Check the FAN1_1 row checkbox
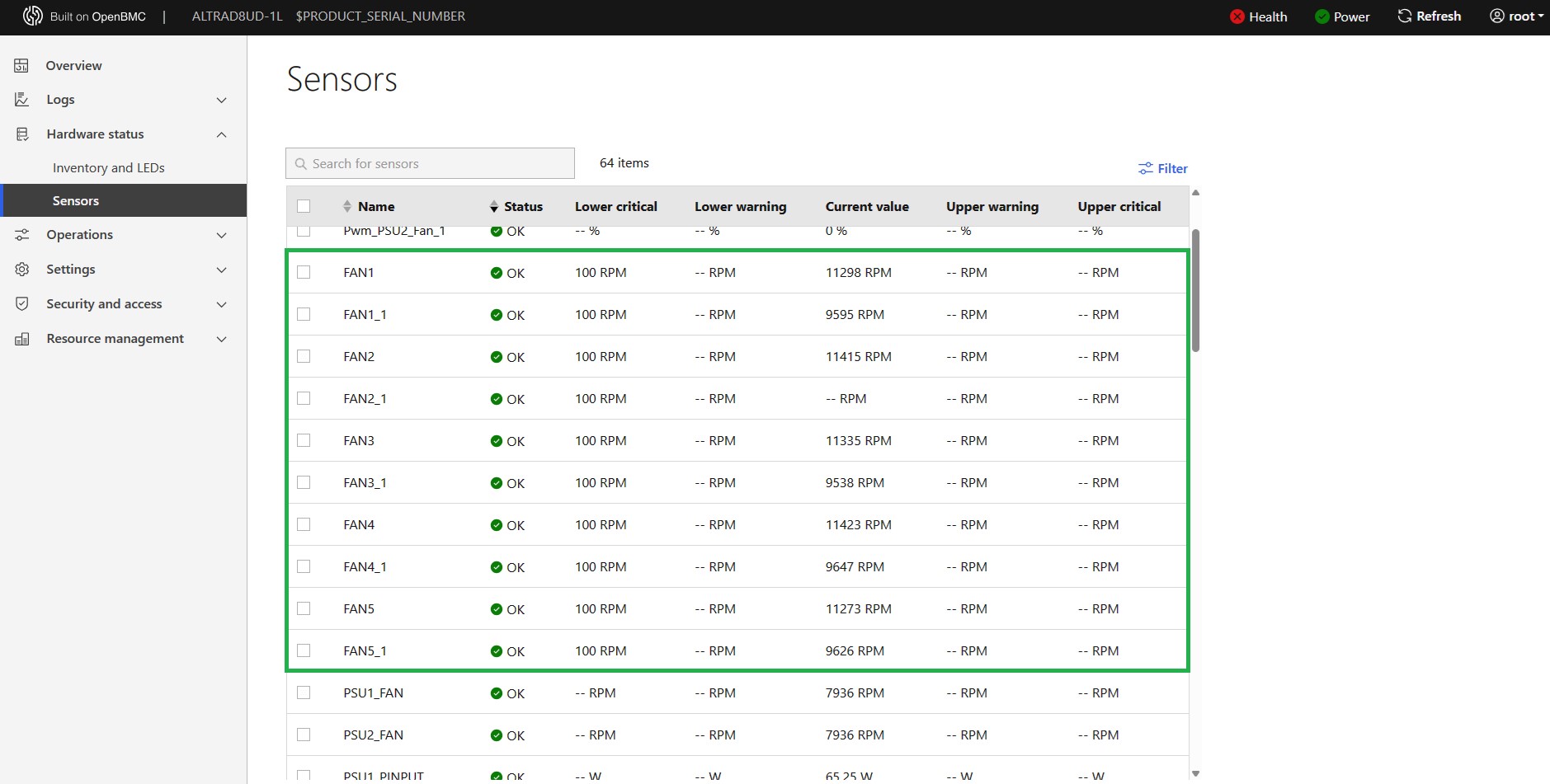This screenshot has width=1550, height=784. 304,314
